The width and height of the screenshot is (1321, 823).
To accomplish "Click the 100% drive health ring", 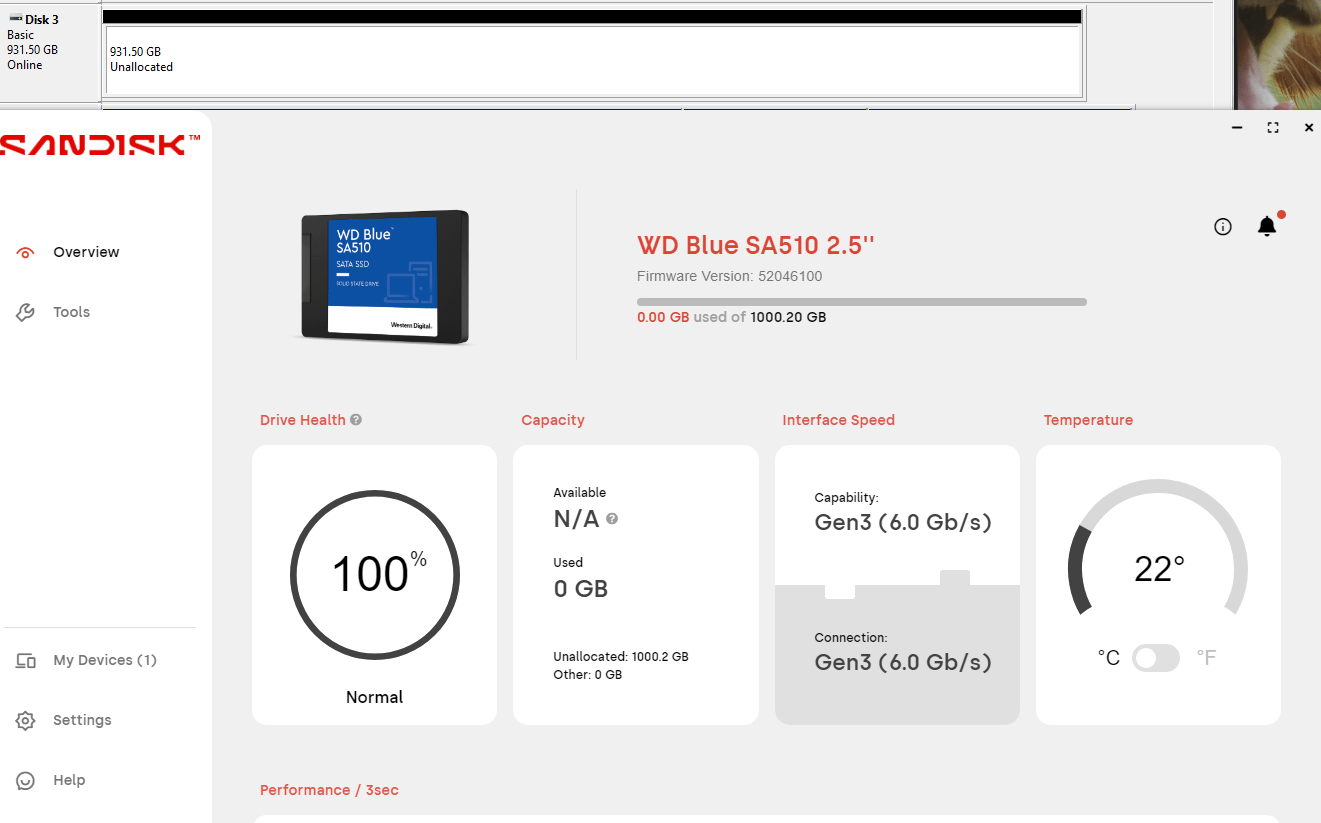I will click(x=374, y=575).
